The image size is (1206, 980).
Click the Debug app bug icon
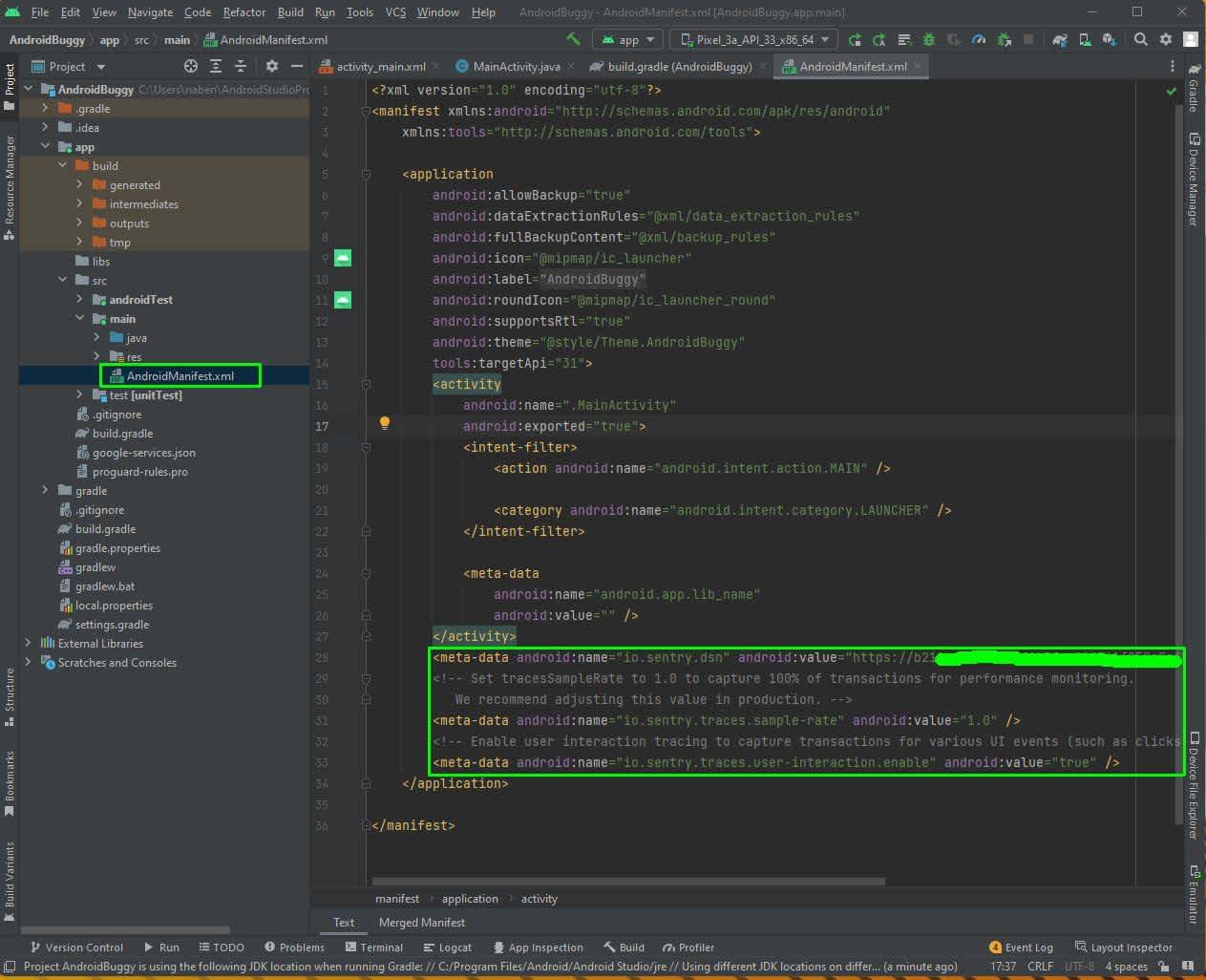click(x=929, y=39)
